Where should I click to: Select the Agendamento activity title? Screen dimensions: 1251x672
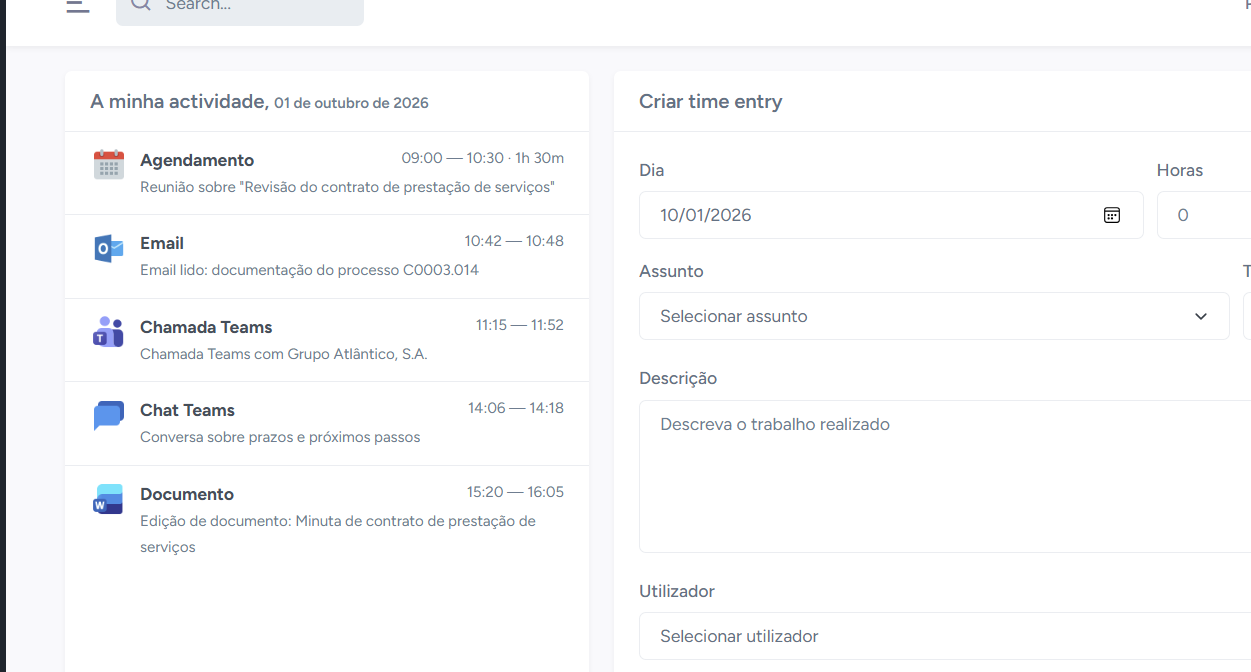click(x=197, y=160)
